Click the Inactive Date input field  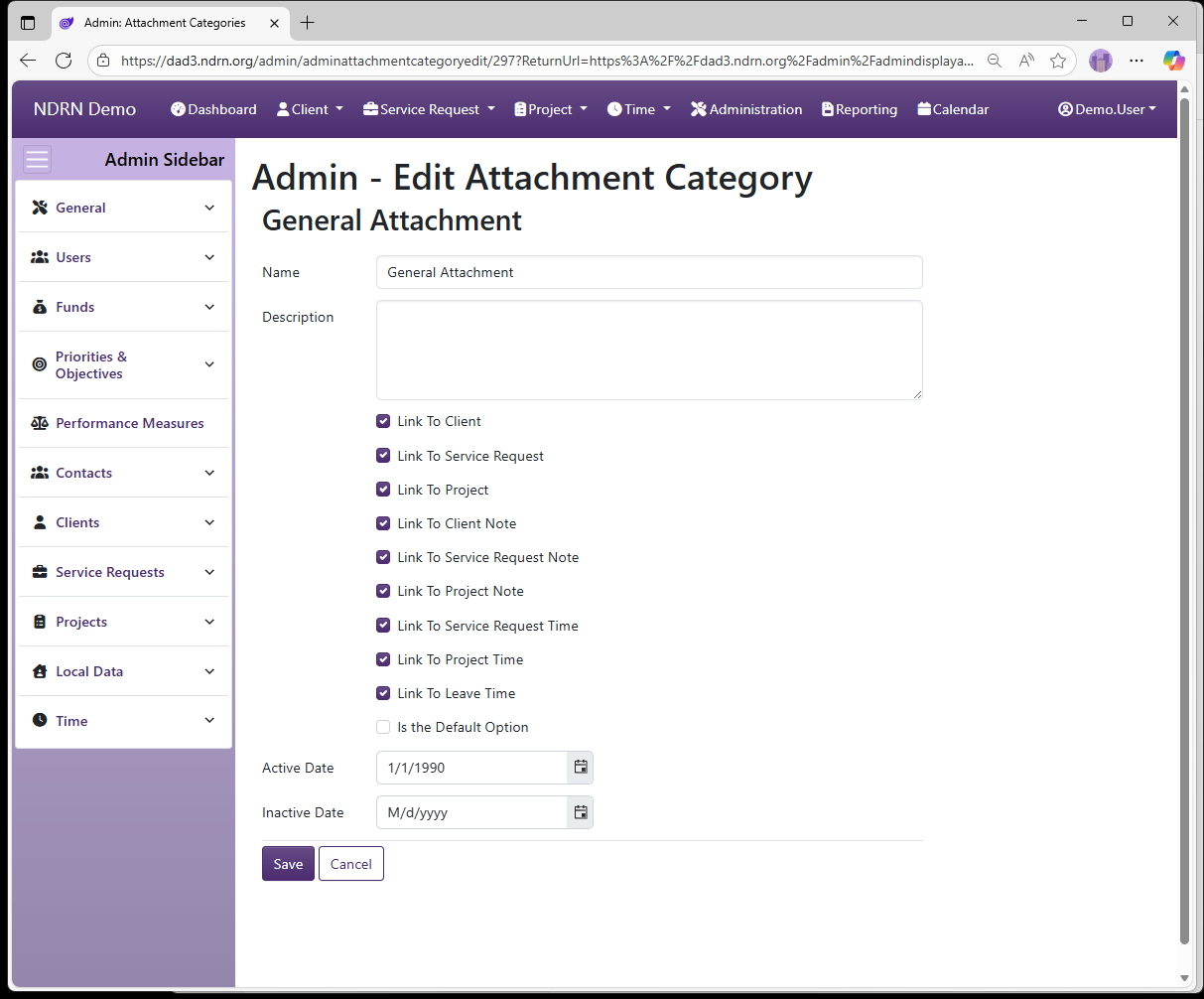pyautogui.click(x=471, y=812)
